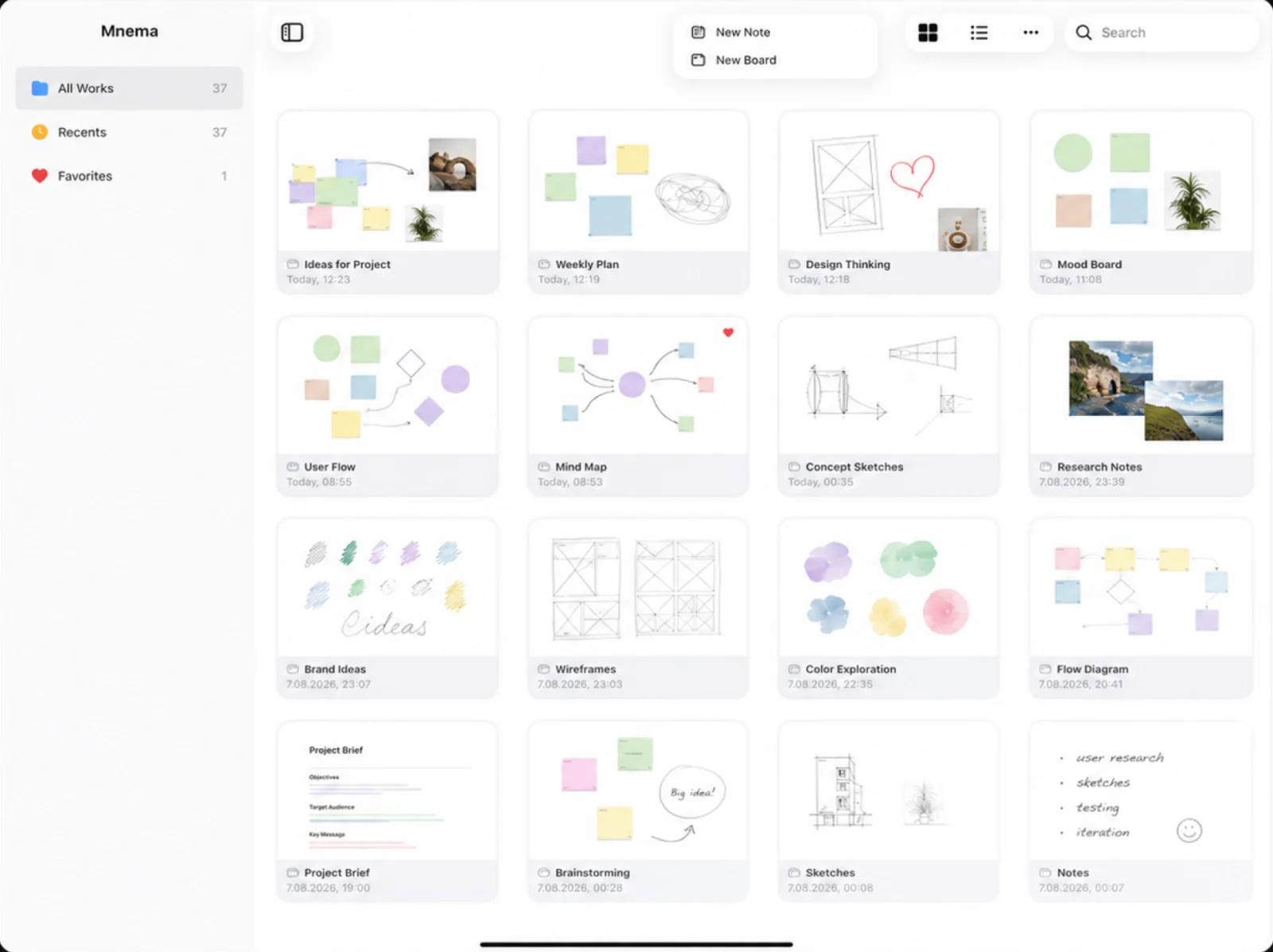The image size is (1273, 952).
Task: Click the board icon beside Flow Diagram
Action: [1045, 669]
